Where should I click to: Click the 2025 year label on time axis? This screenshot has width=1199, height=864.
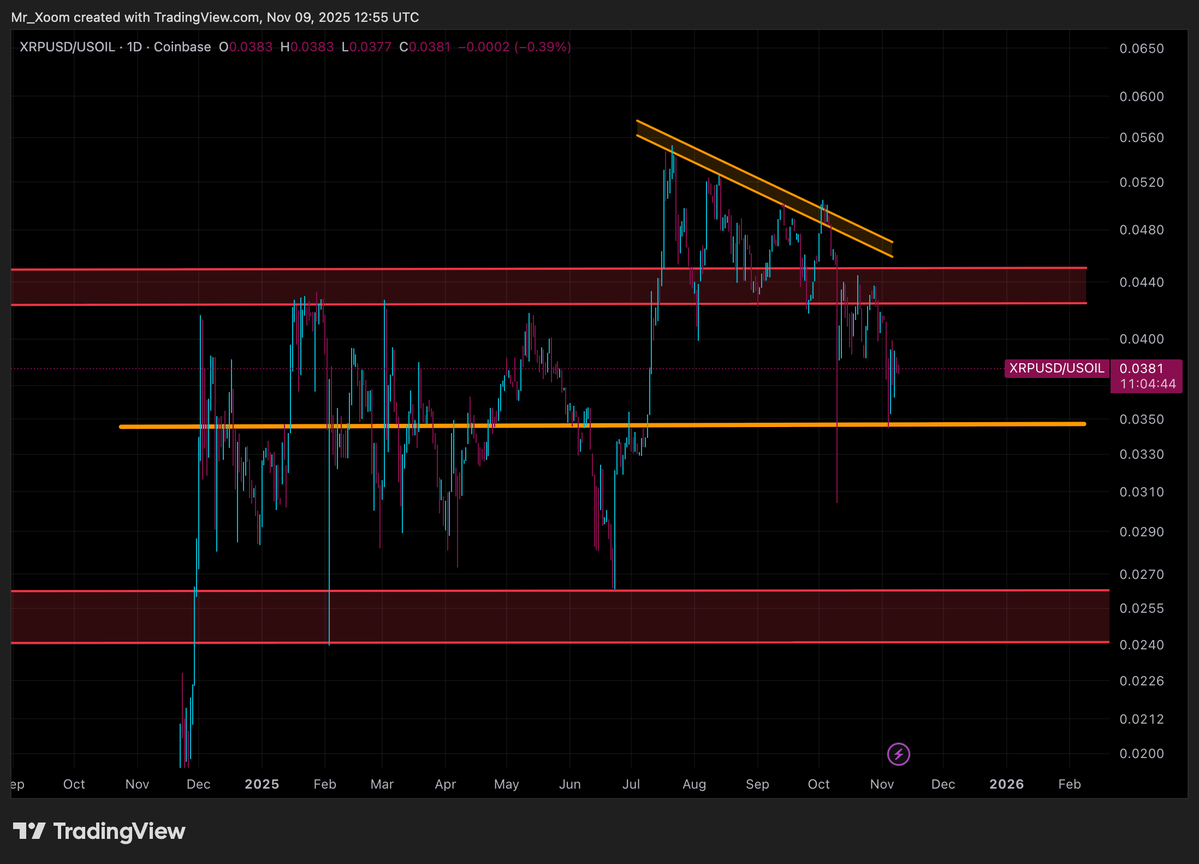(262, 784)
